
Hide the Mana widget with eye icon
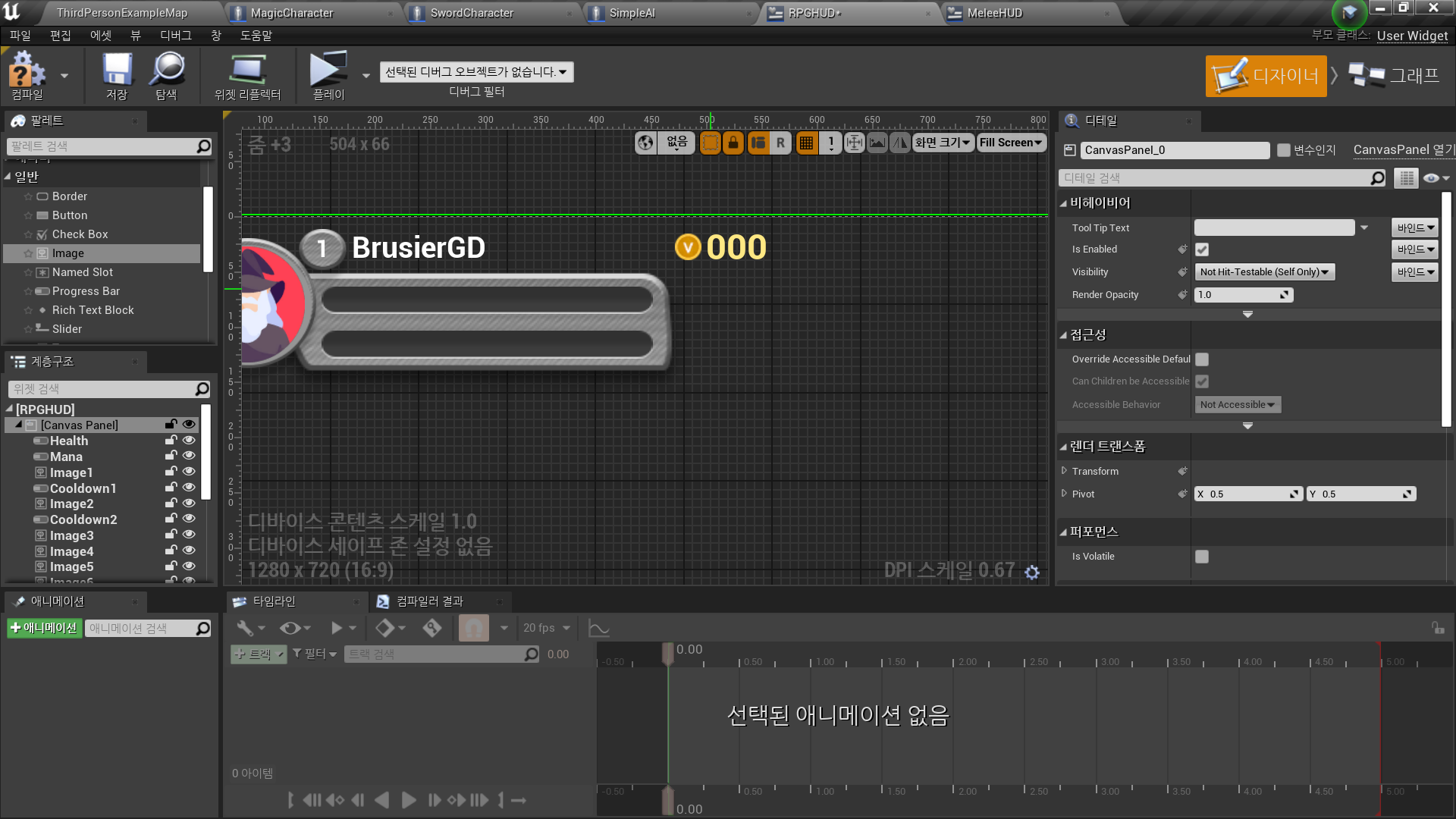pyautogui.click(x=189, y=456)
